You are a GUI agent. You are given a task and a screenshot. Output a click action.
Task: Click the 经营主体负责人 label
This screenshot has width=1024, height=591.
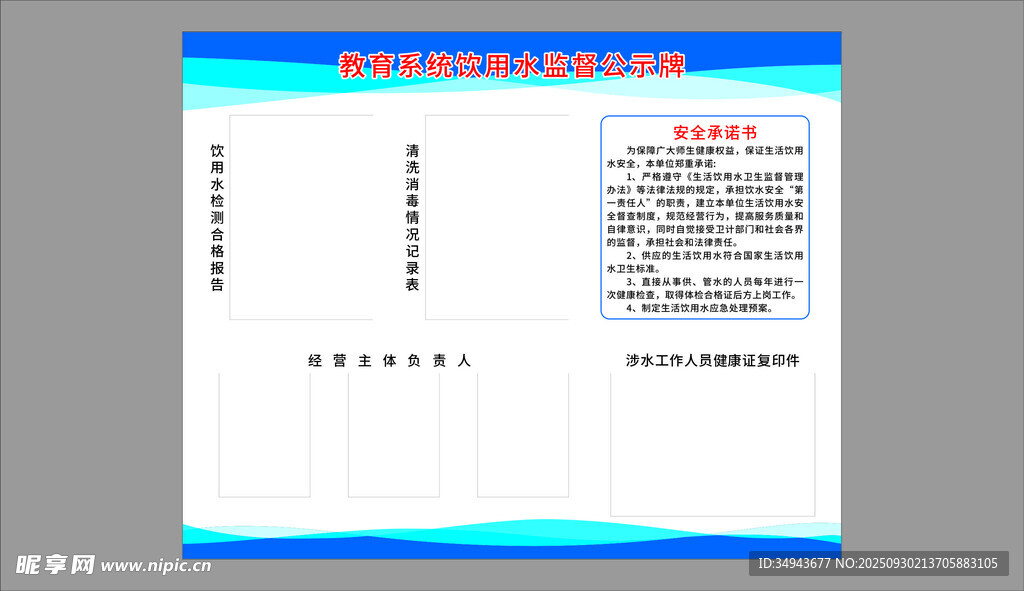coord(389,361)
